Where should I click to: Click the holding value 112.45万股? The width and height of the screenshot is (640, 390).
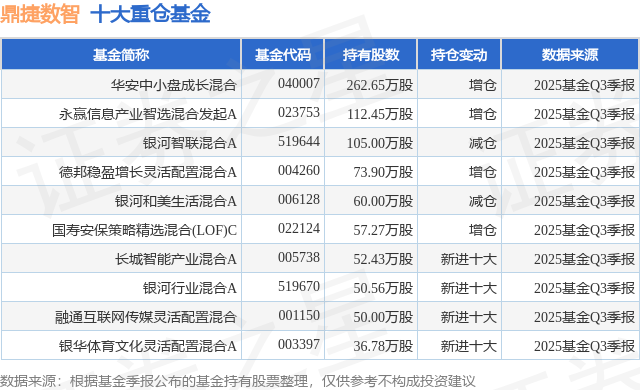click(x=380, y=114)
